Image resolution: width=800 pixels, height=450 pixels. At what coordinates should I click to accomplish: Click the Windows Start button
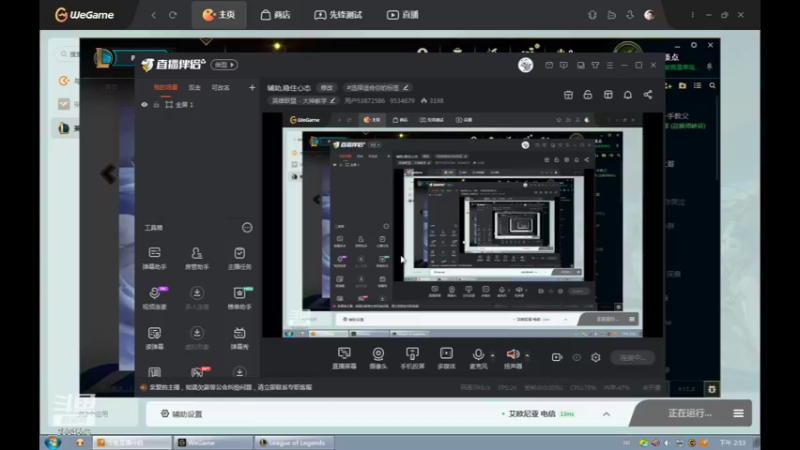(x=53, y=442)
